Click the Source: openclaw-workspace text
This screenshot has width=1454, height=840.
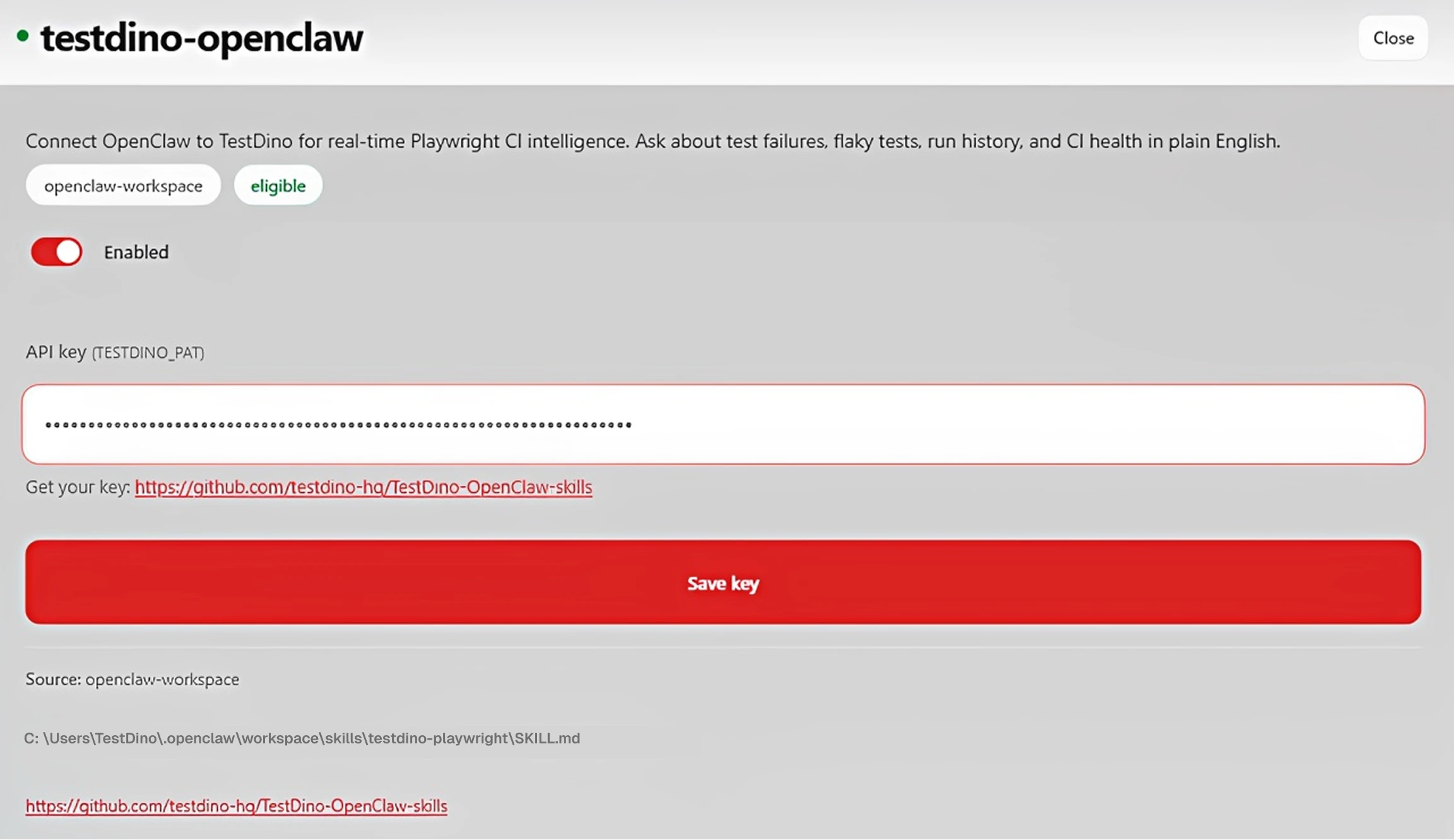133,679
